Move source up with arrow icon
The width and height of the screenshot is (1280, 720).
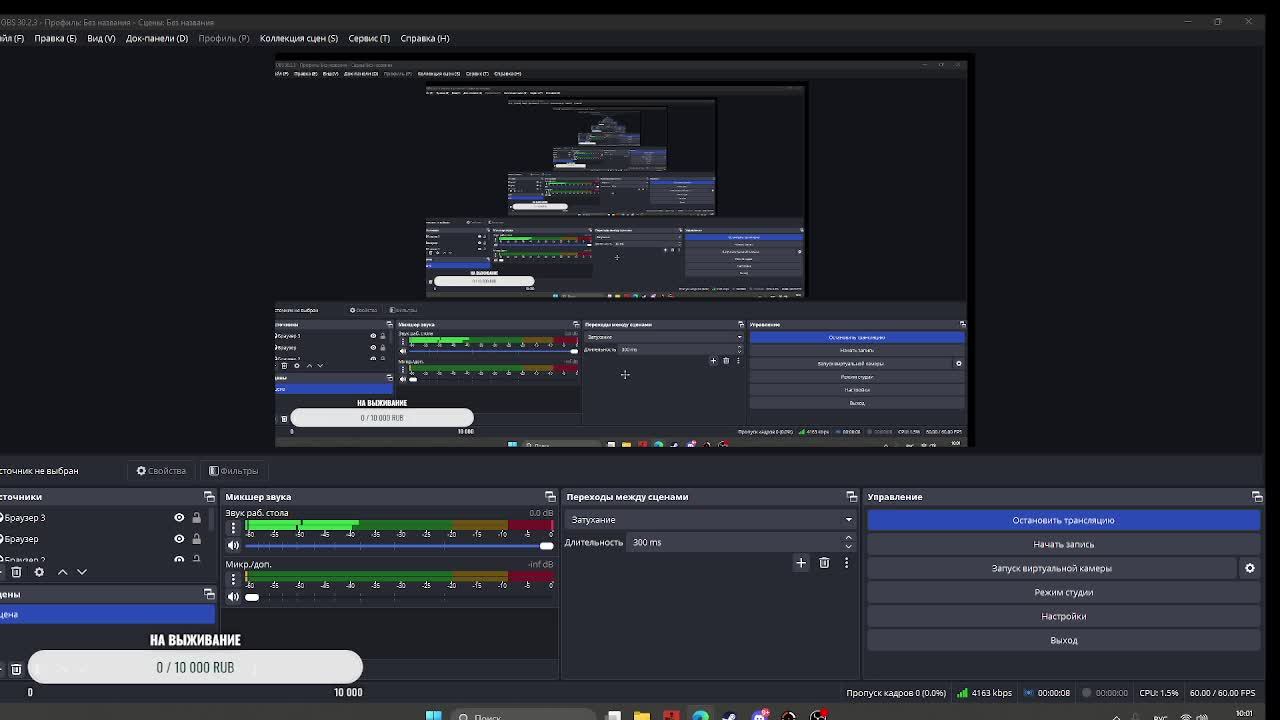click(x=62, y=572)
